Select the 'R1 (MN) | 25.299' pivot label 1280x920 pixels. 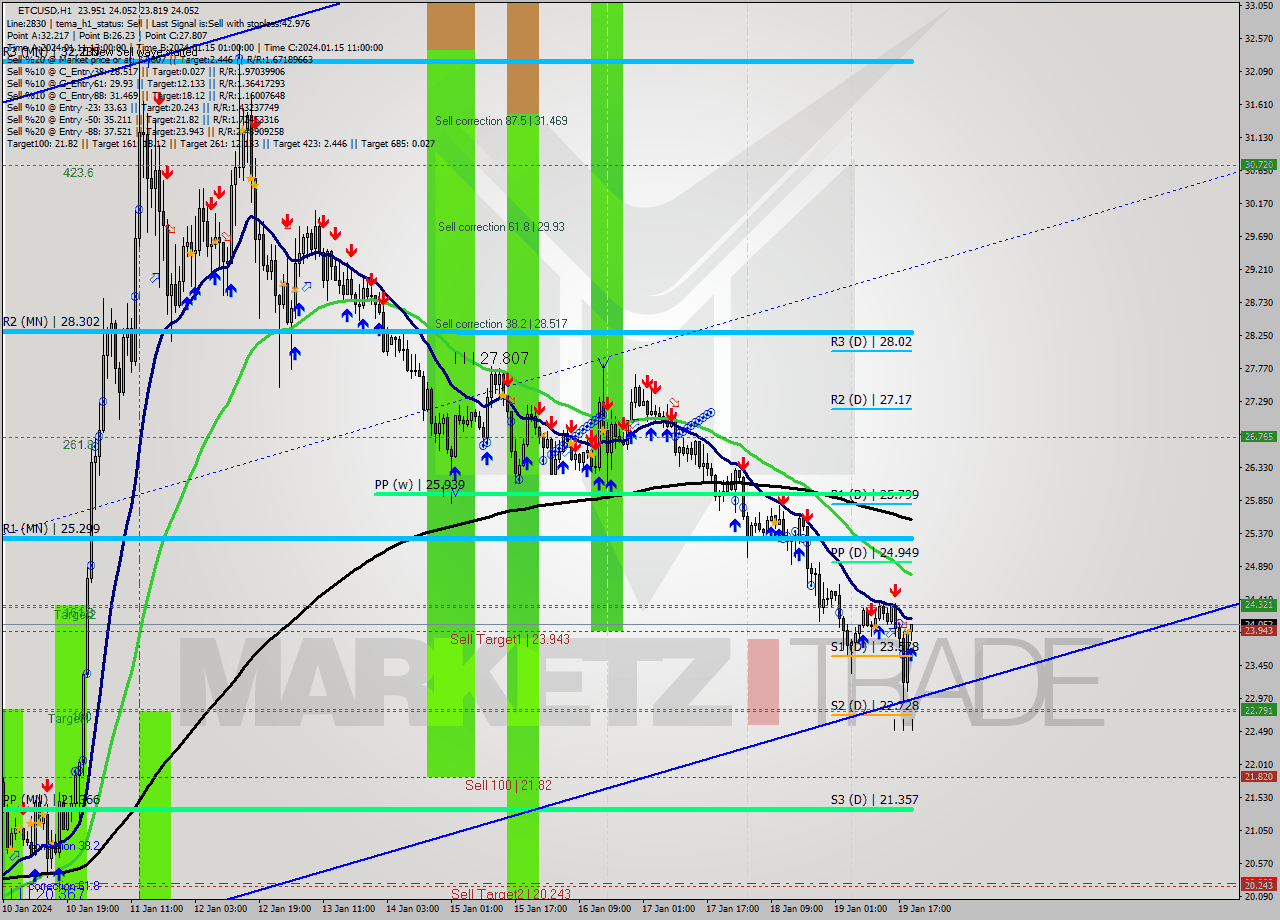(x=51, y=528)
